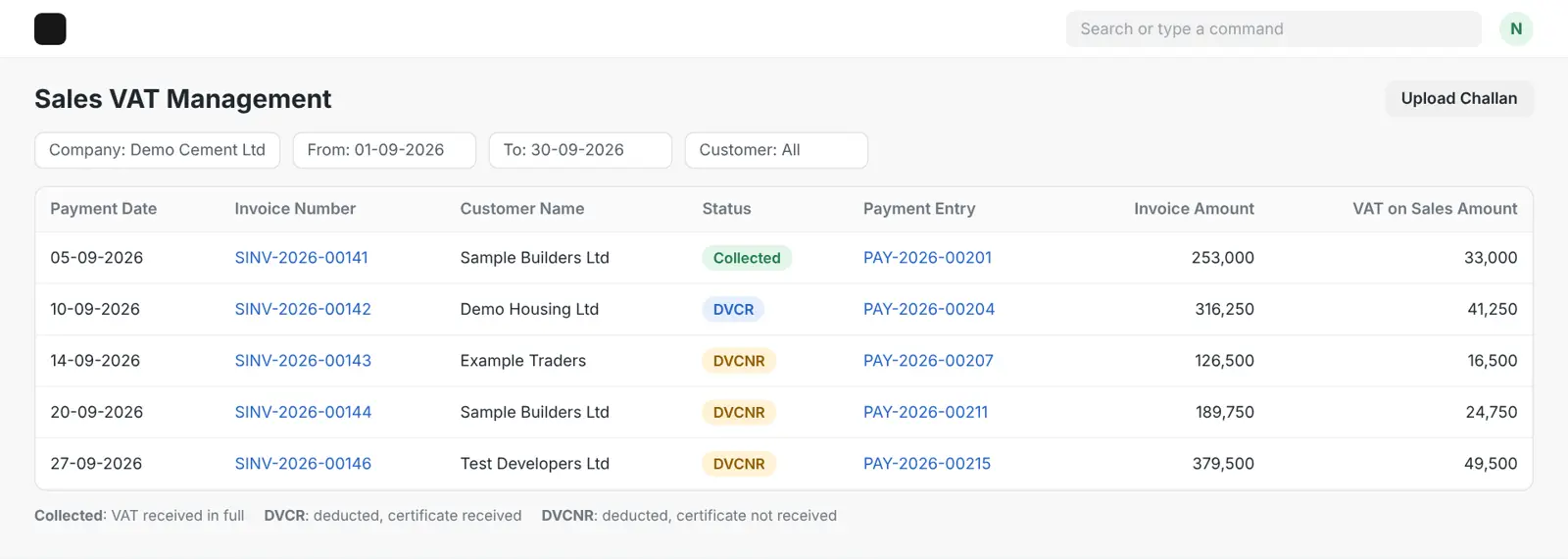Click the DVCR: deducted, certificate received legend
The height and width of the screenshot is (559, 1568).
point(393,516)
